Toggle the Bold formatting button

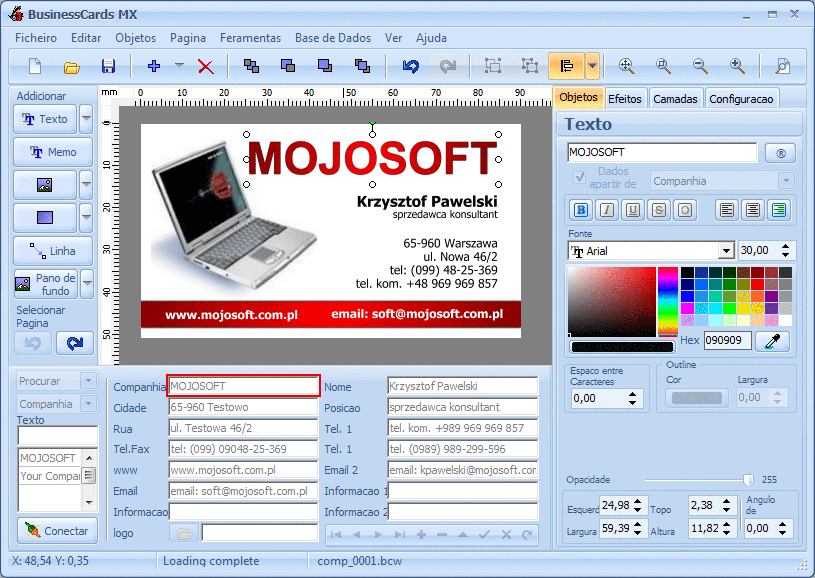click(x=581, y=210)
